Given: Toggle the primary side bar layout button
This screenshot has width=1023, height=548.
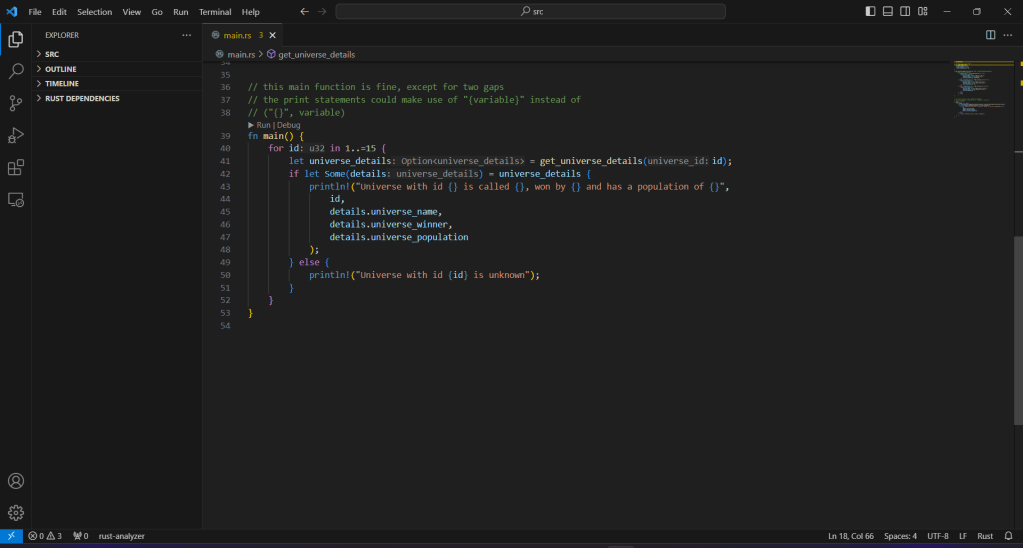Looking at the screenshot, I should click(870, 12).
